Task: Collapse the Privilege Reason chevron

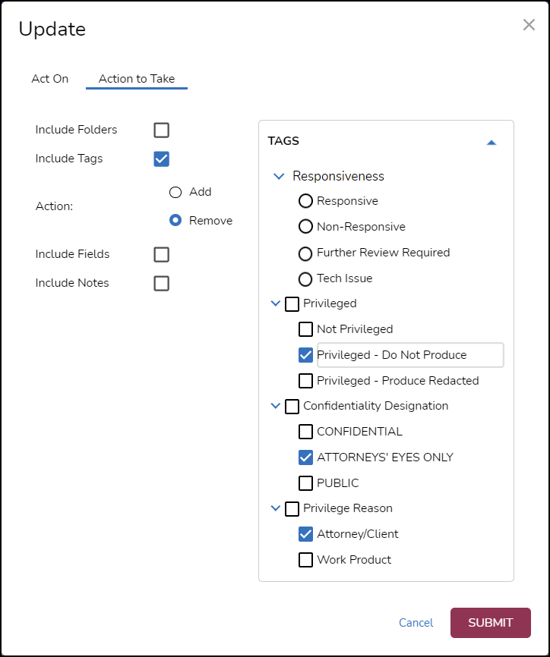Action: click(x=275, y=508)
